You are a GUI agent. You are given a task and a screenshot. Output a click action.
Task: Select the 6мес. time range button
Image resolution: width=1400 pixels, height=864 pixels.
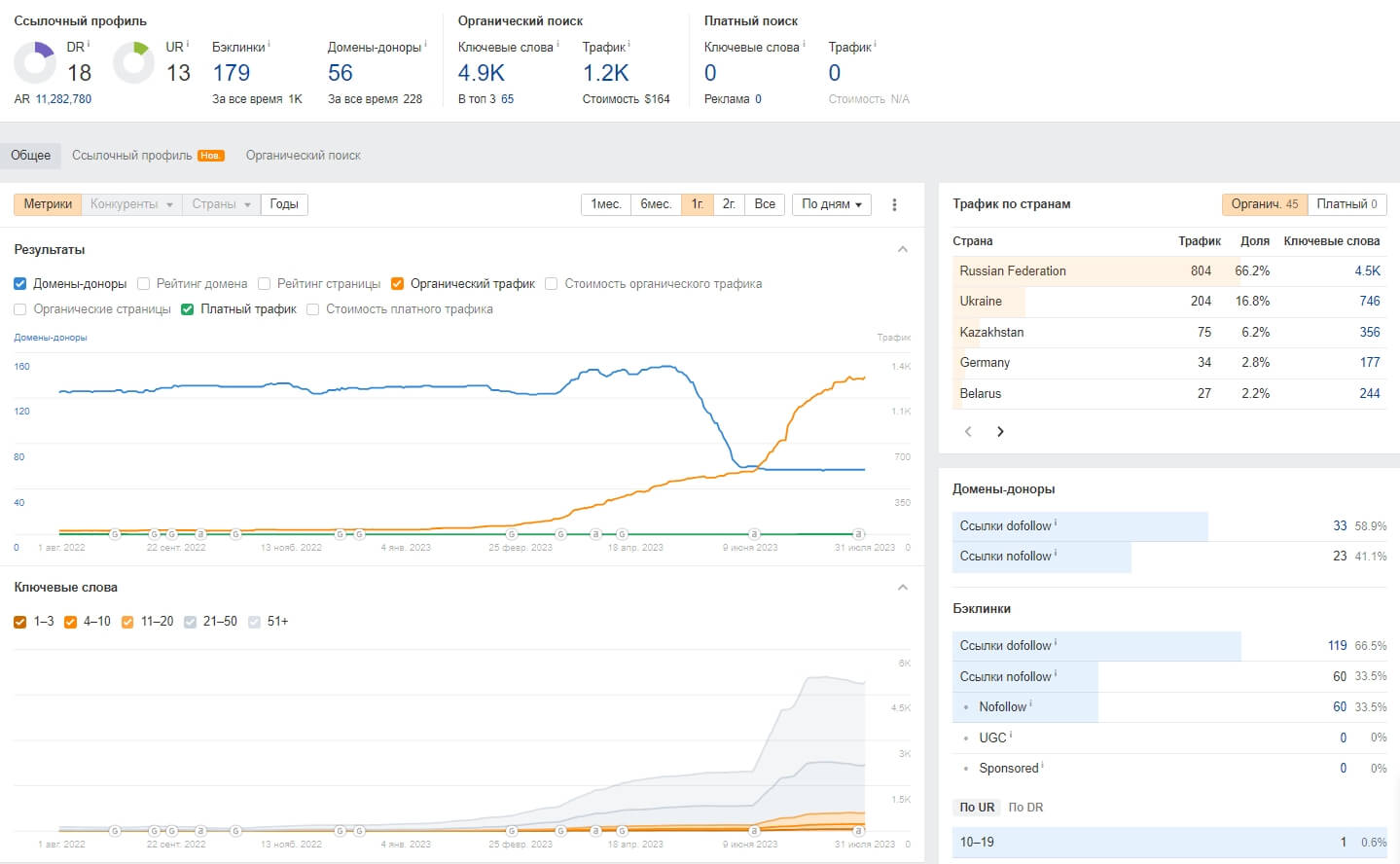656,204
